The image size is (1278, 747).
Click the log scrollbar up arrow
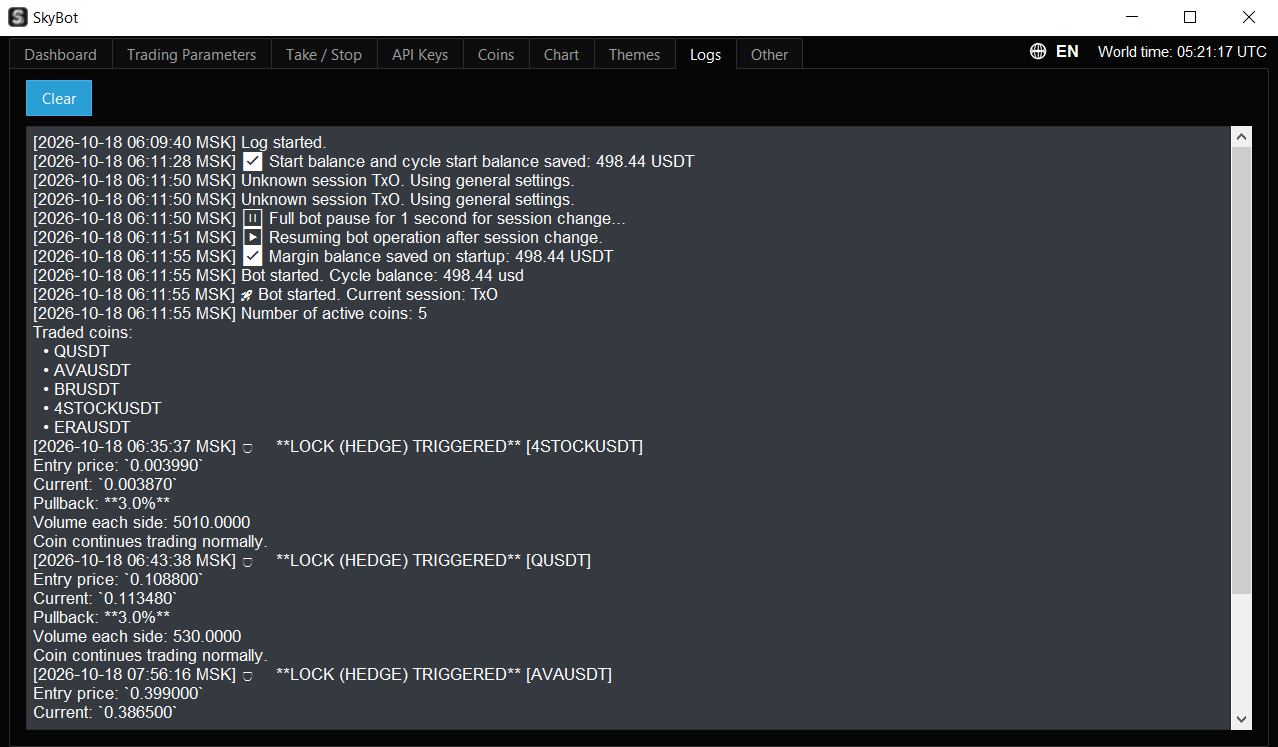point(1241,137)
